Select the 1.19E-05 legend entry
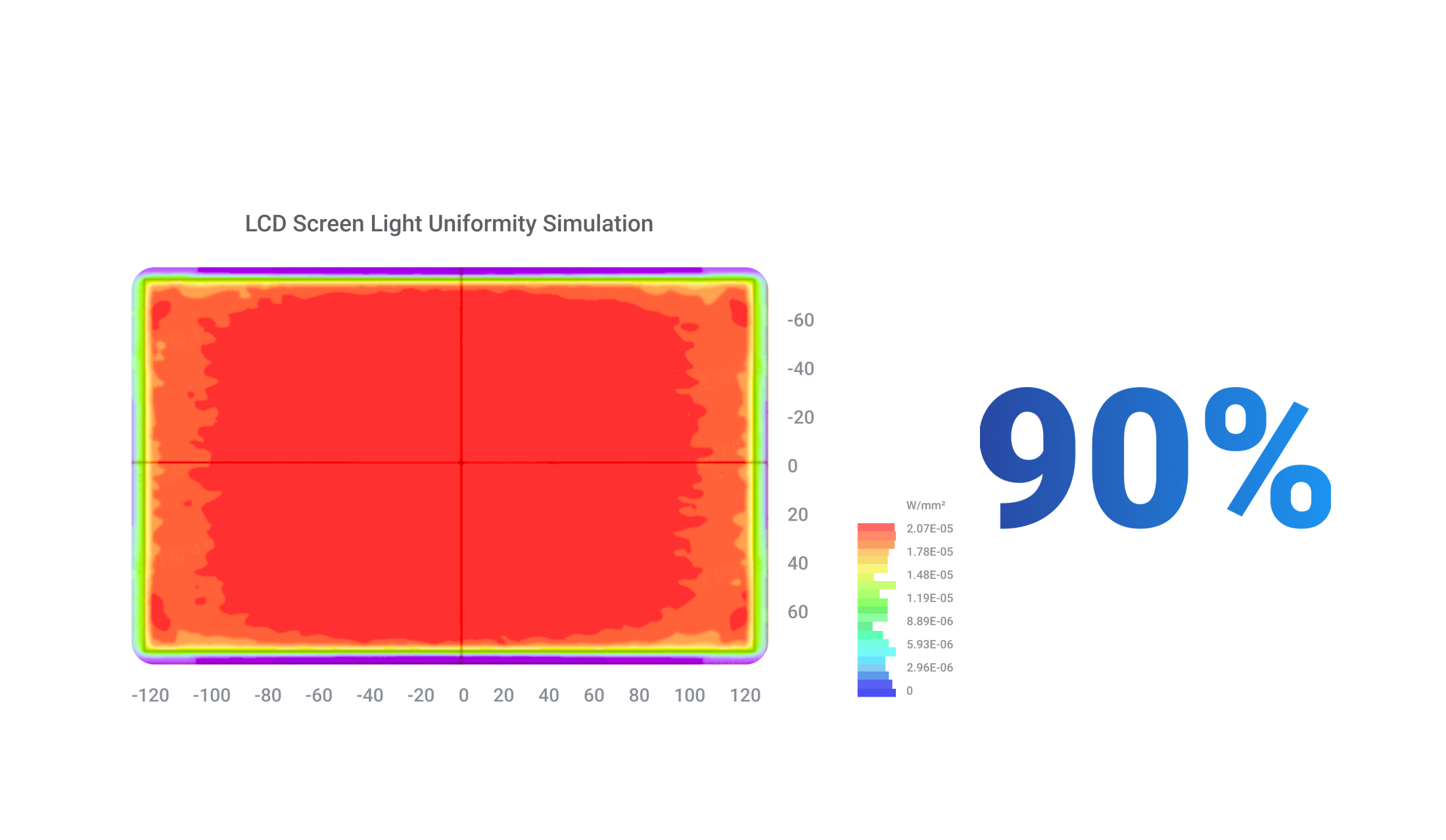This screenshot has height=840, width=1446. (929, 598)
